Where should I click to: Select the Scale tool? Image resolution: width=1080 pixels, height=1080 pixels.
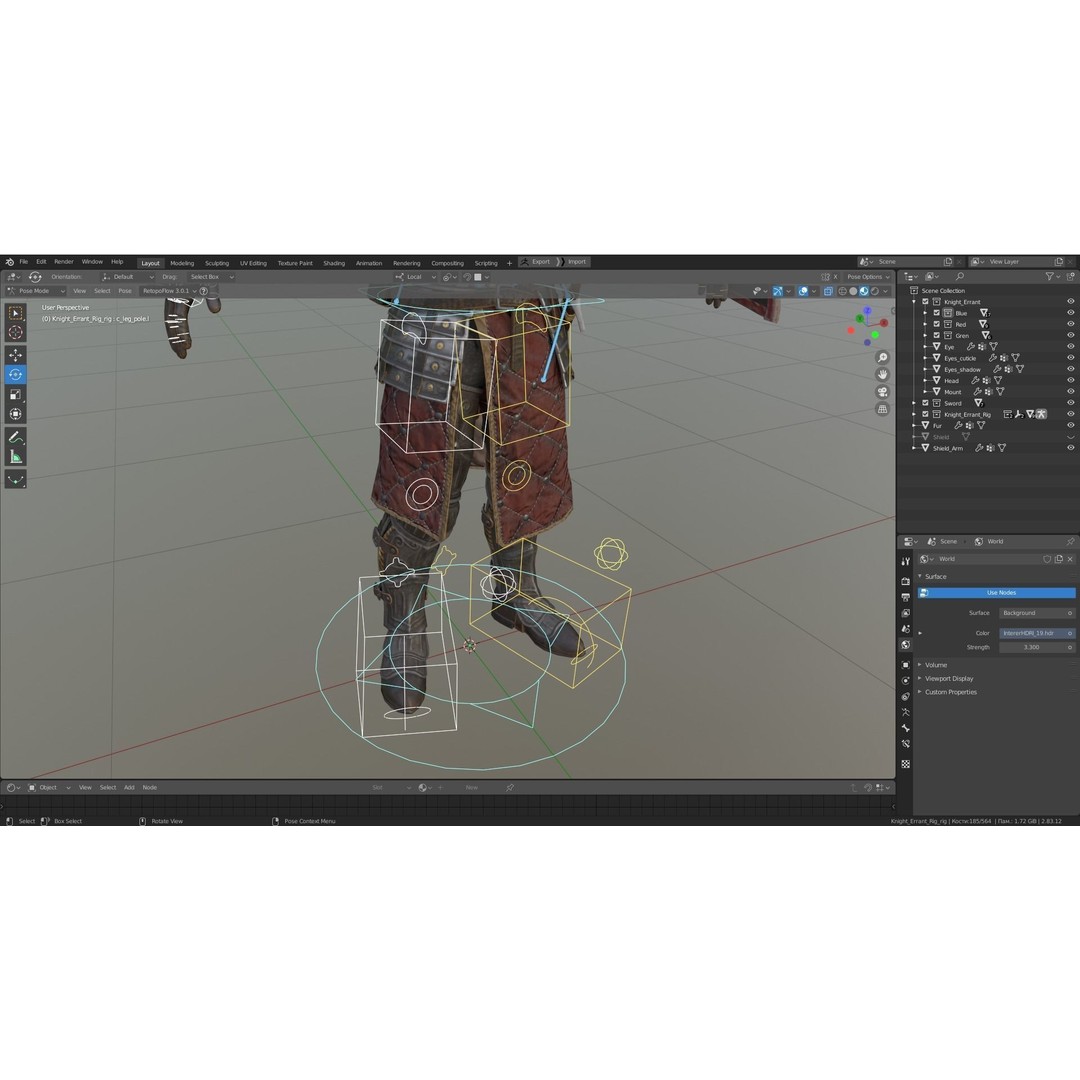click(x=15, y=395)
